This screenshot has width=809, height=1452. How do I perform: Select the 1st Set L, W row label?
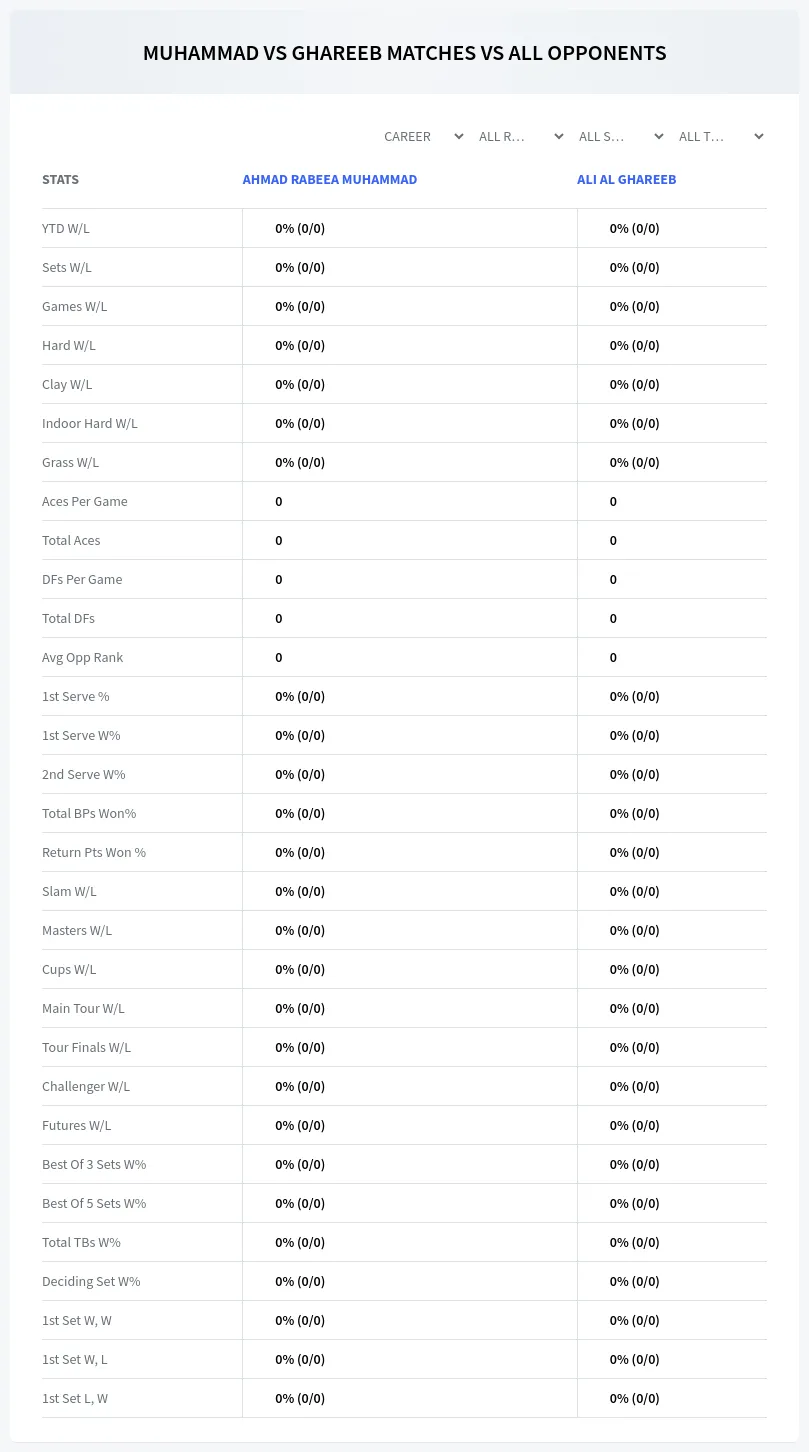75,1398
